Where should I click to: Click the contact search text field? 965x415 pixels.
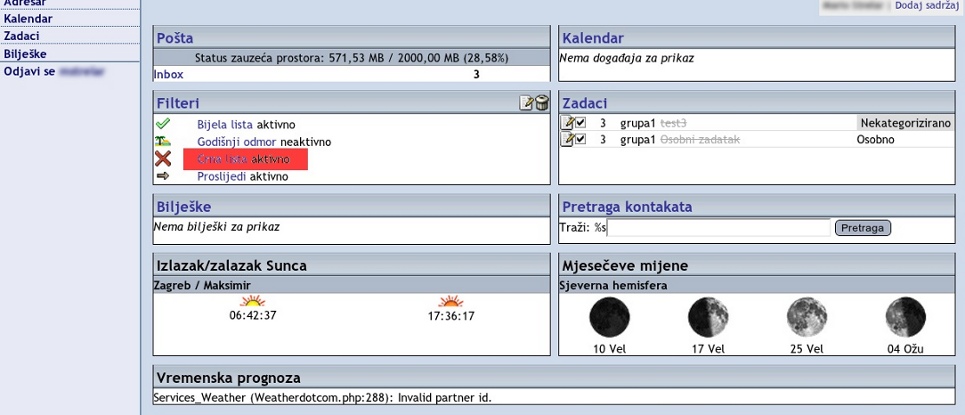click(x=719, y=228)
